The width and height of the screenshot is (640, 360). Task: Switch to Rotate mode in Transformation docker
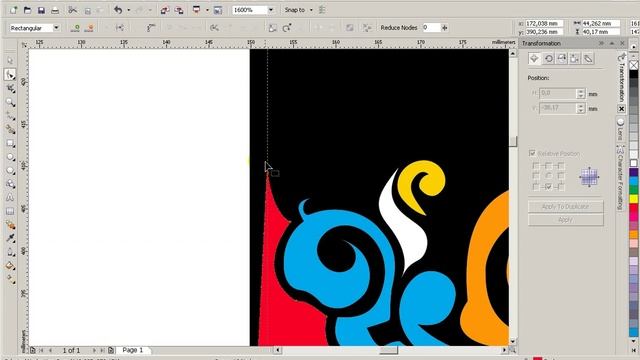[549, 59]
